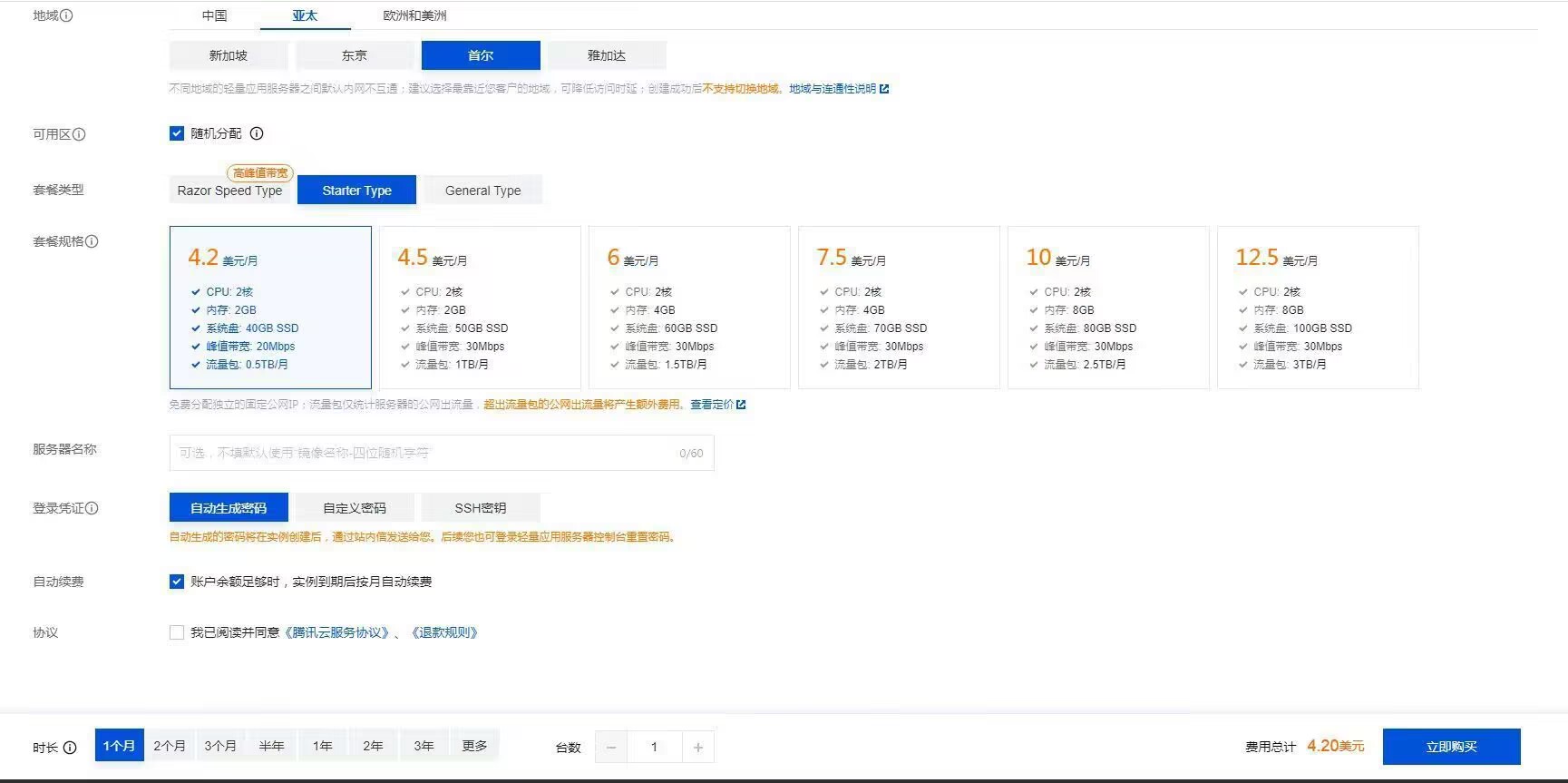
Task: Click the plus icon to increase 台数
Action: click(x=697, y=747)
